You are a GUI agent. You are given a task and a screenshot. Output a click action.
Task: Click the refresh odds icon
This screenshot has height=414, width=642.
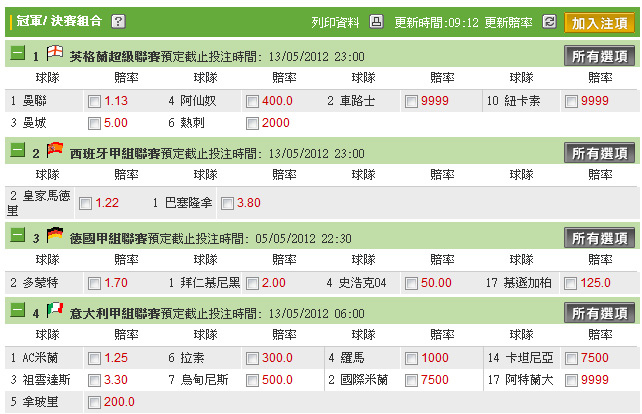coord(549,21)
